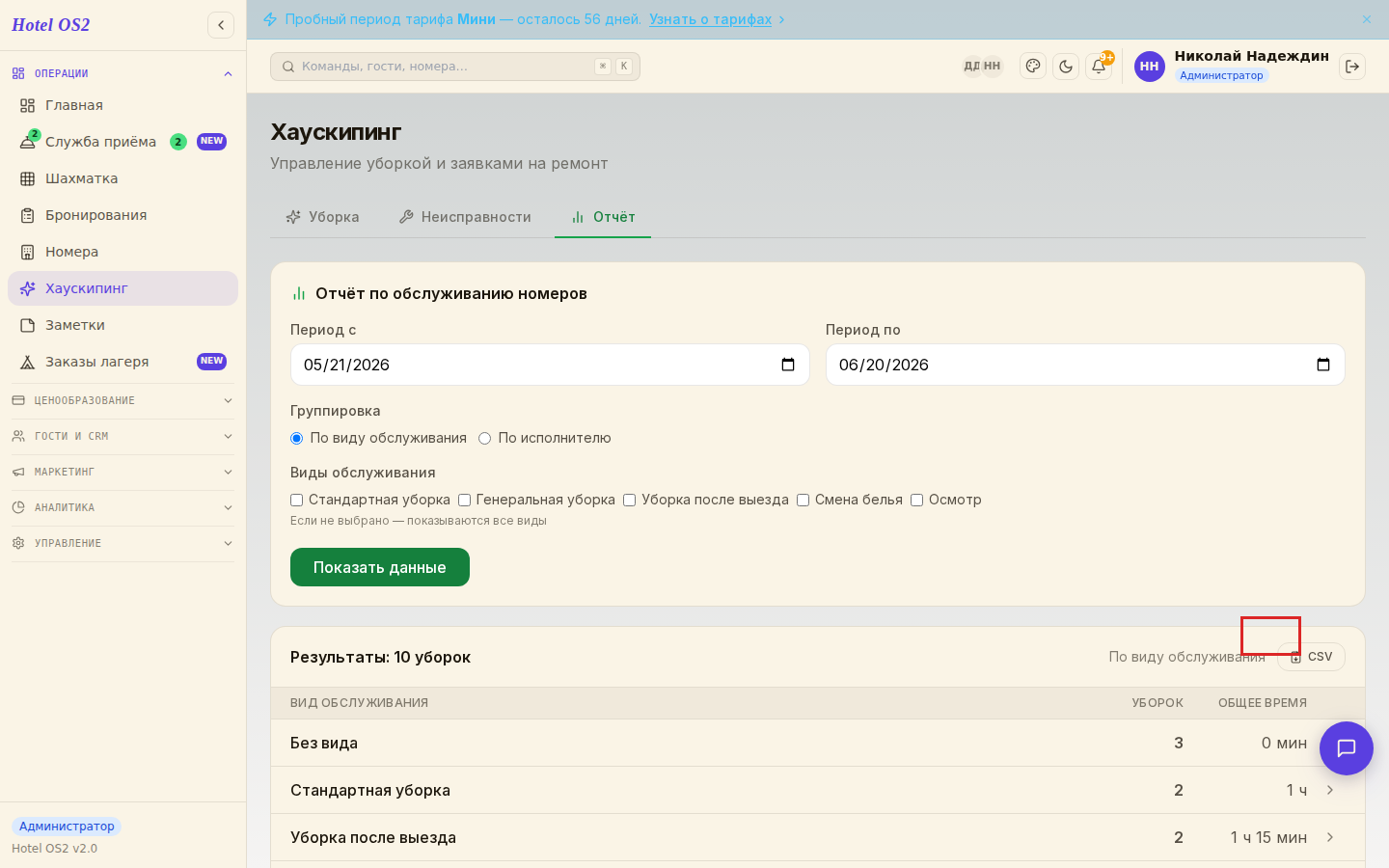Click the Вид обслуживания column header
Screen dimensions: 1389x868
pos(359,703)
